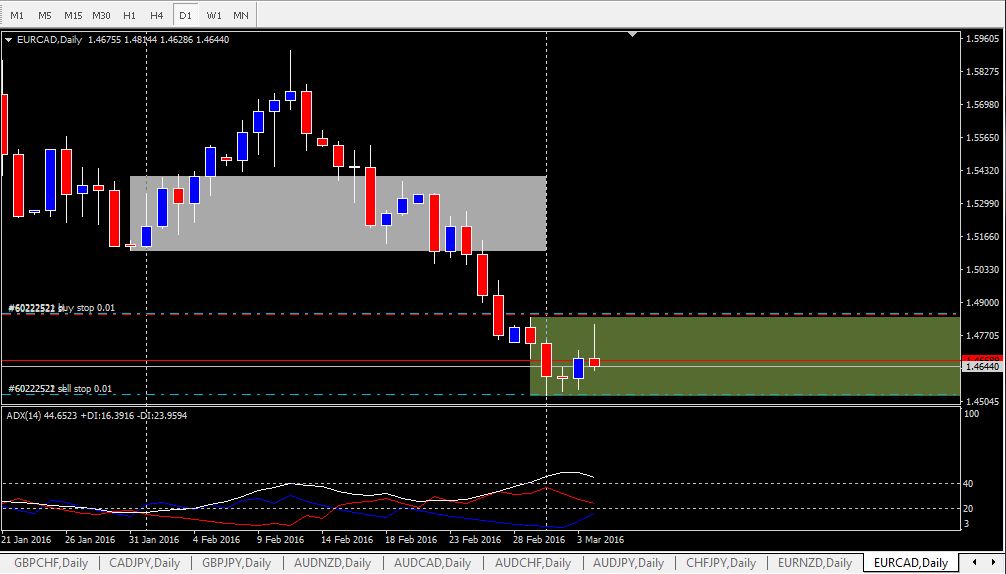
Task: Open the GBPCHF,Daily chart tab
Action: 51,563
